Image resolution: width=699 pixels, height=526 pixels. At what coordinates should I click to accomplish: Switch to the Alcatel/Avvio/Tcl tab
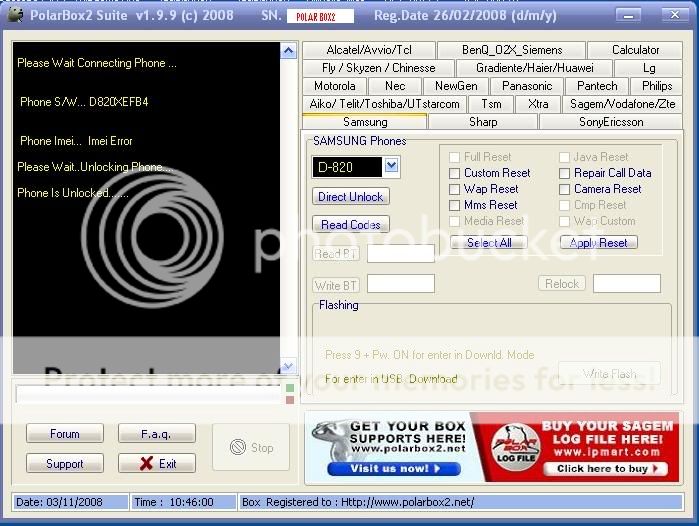pos(369,50)
